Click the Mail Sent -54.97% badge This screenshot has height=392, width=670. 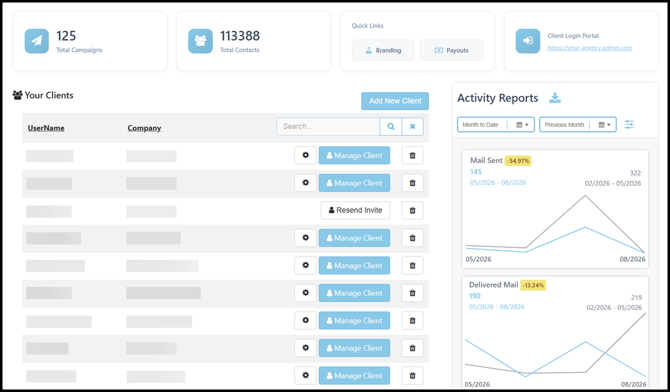518,161
